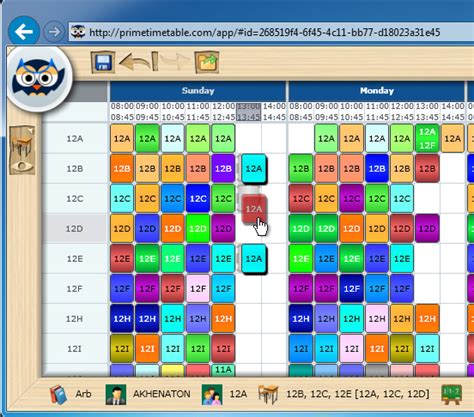Click the browser forward arrow button
The image size is (474, 417).
tap(54, 32)
